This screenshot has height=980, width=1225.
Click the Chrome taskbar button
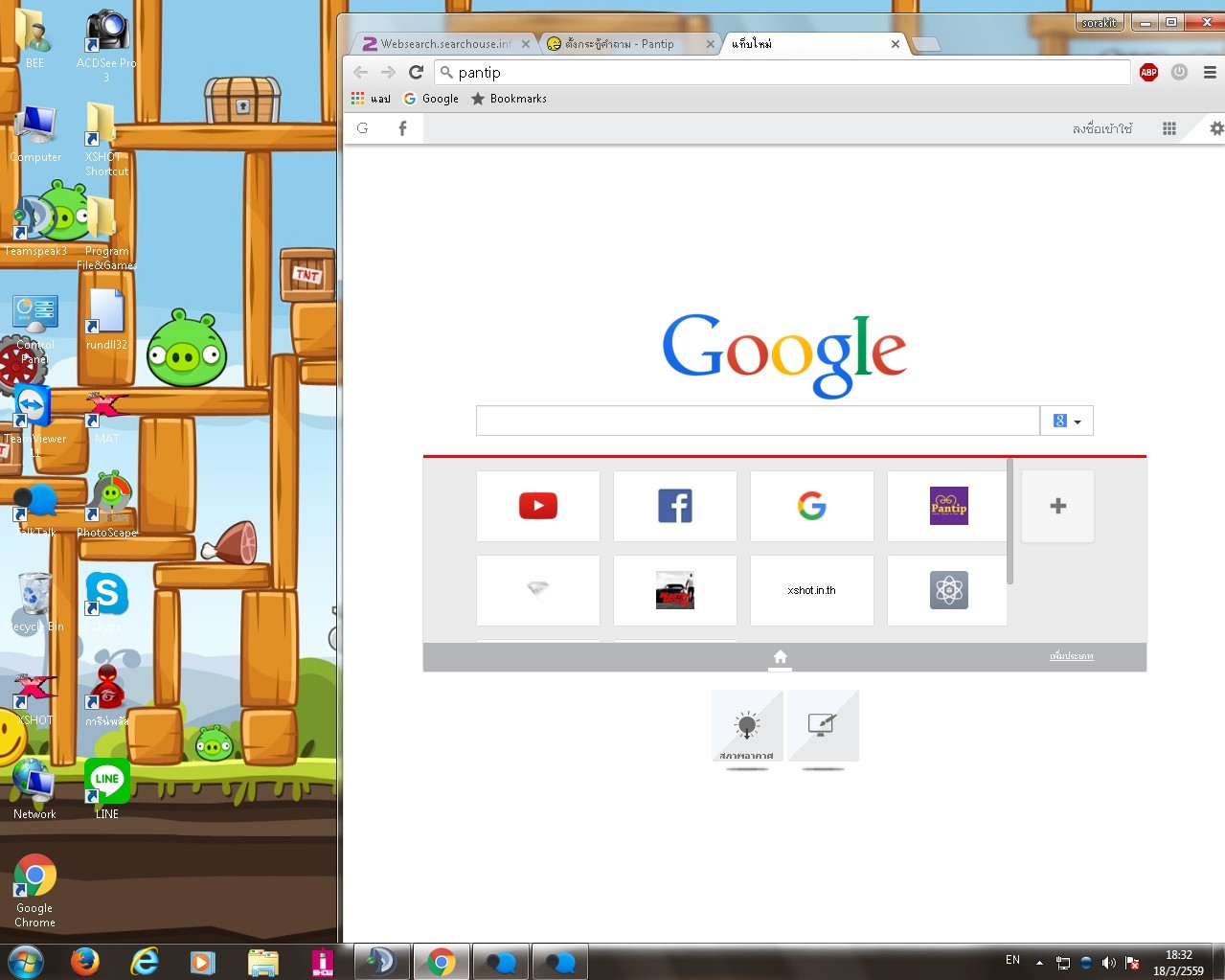442,961
